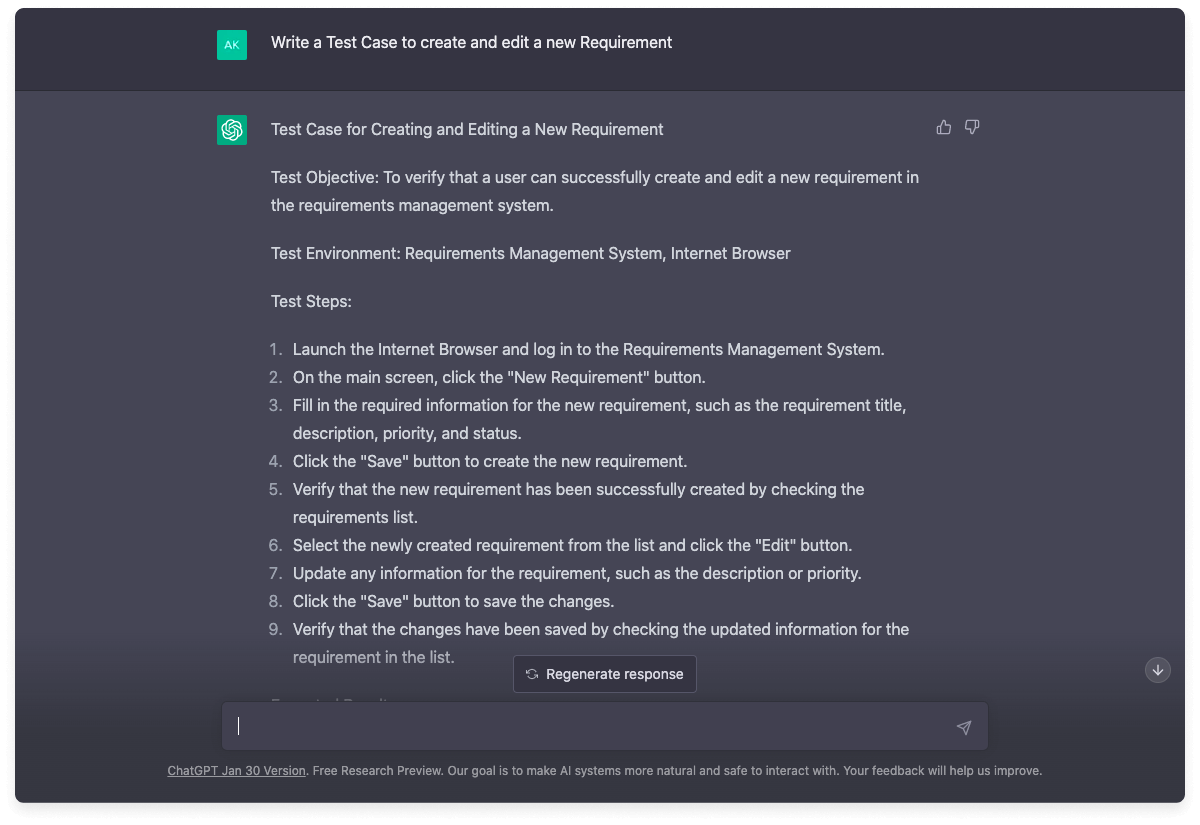Click the user prompt "Write a Test Case" text
The image size is (1200, 825).
point(471,43)
